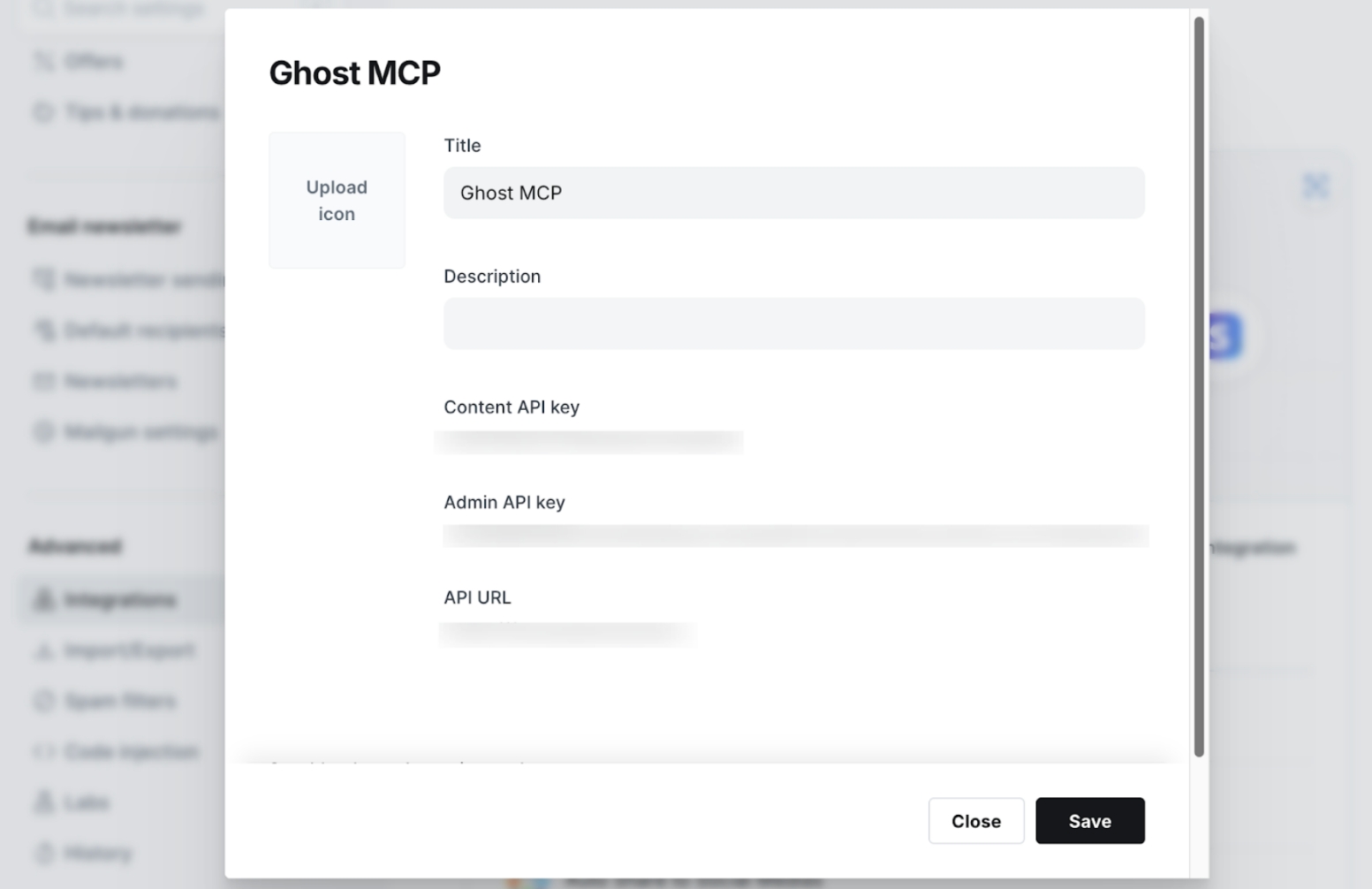Edit the Title field containing Ghost MCP
1372x889 pixels.
tap(794, 193)
